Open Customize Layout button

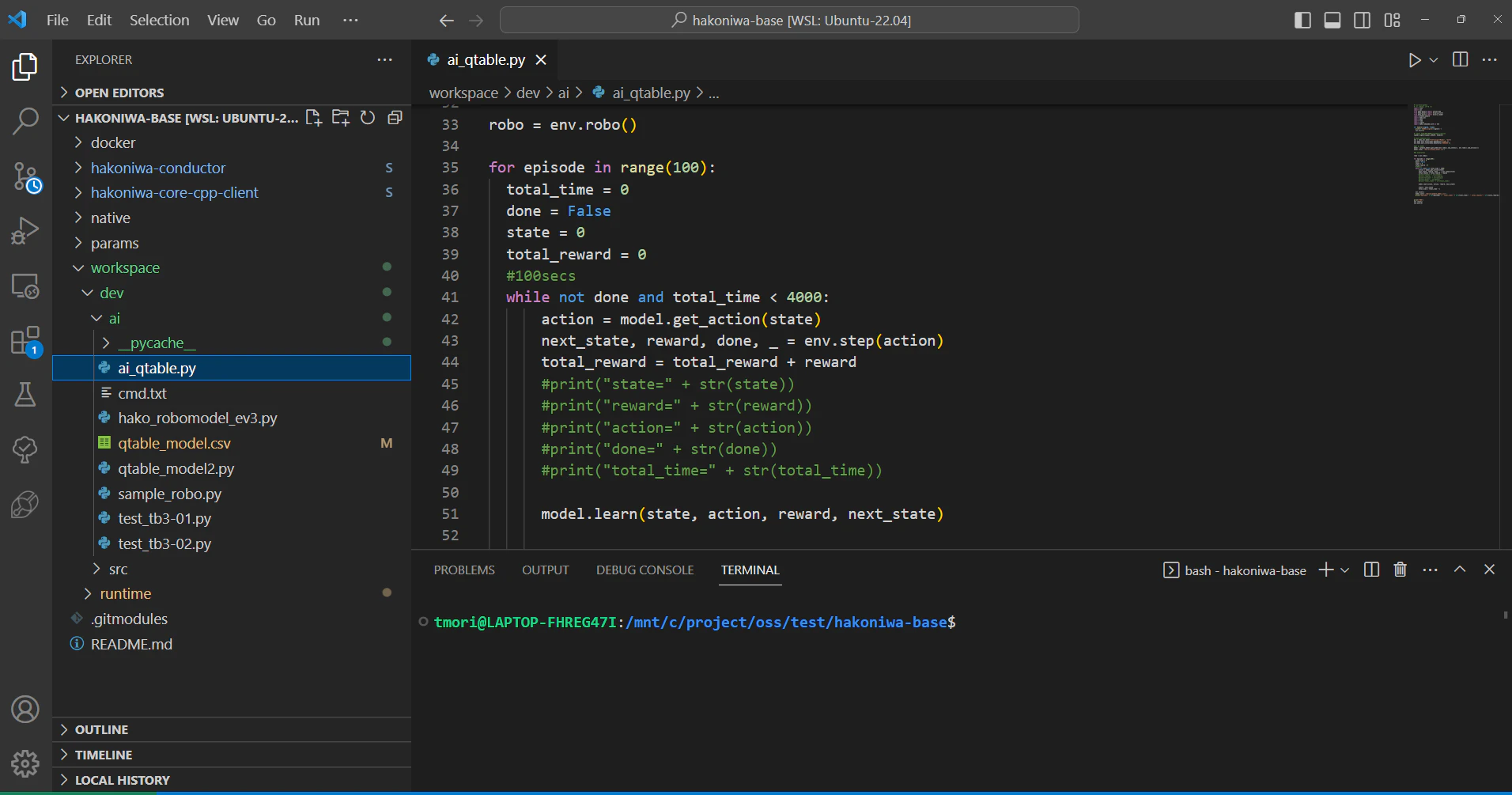(1393, 21)
